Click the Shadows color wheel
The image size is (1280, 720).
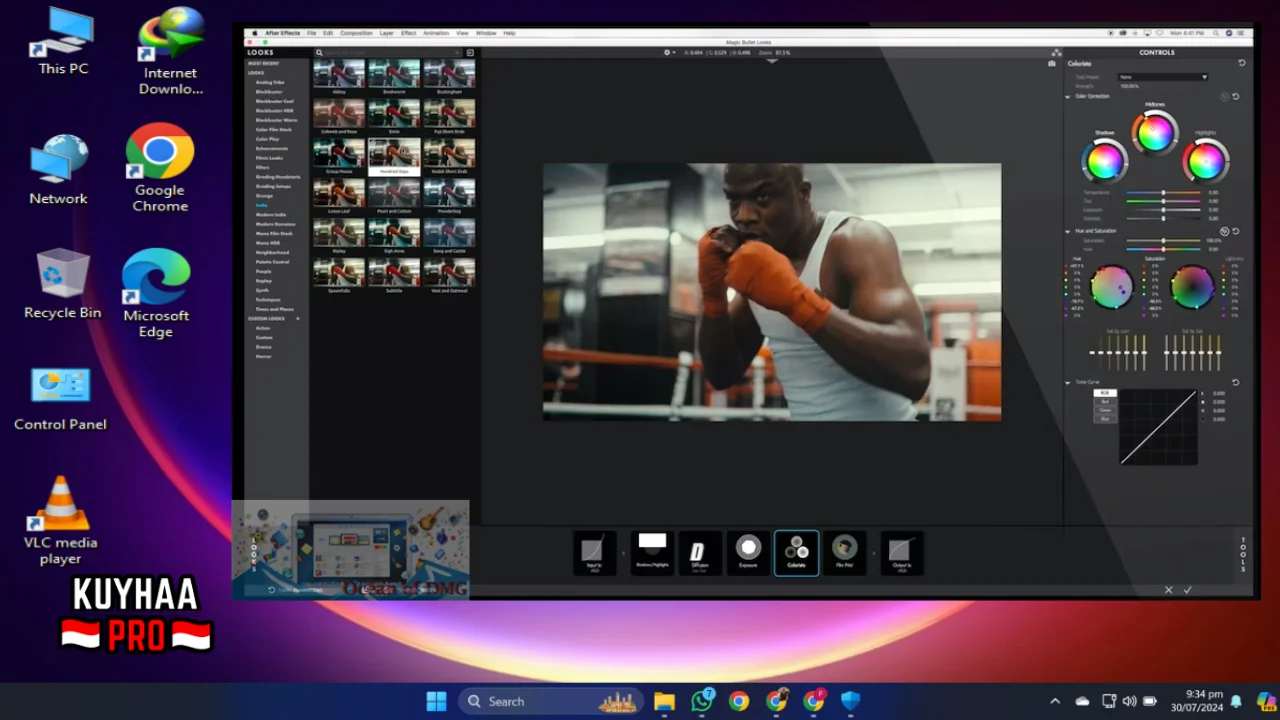point(1105,160)
